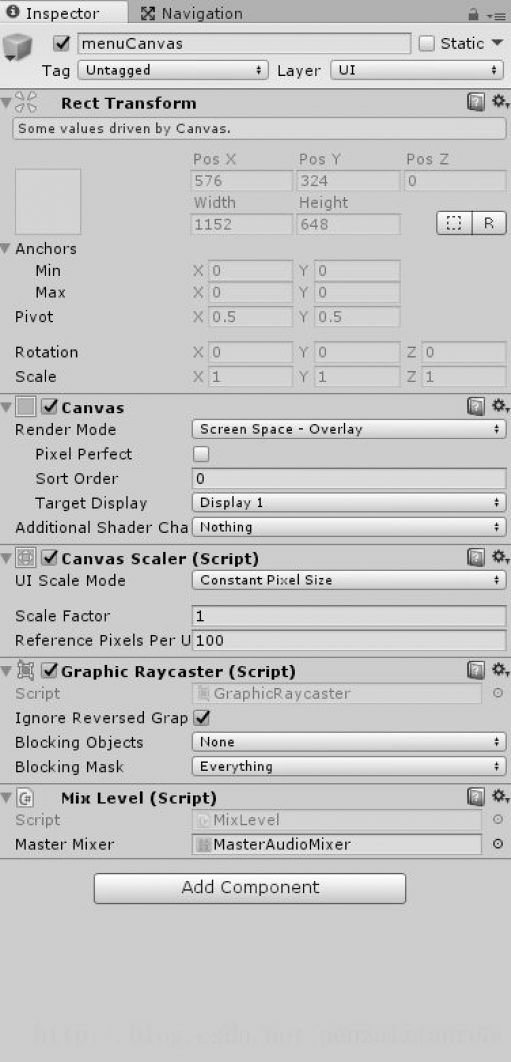Screen dimensions: 511x1062
Task: Open the Render Mode dropdown
Action: click(349, 429)
